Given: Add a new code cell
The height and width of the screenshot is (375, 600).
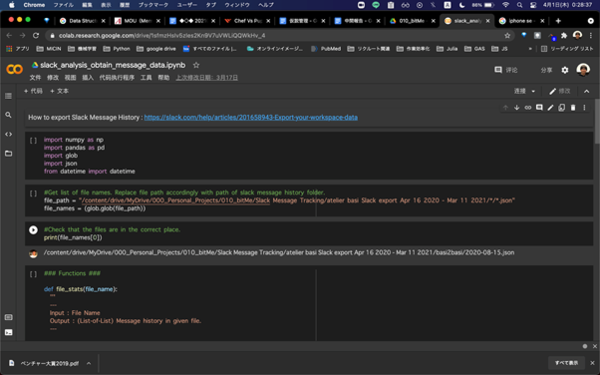Looking at the screenshot, I should pos(33,91).
